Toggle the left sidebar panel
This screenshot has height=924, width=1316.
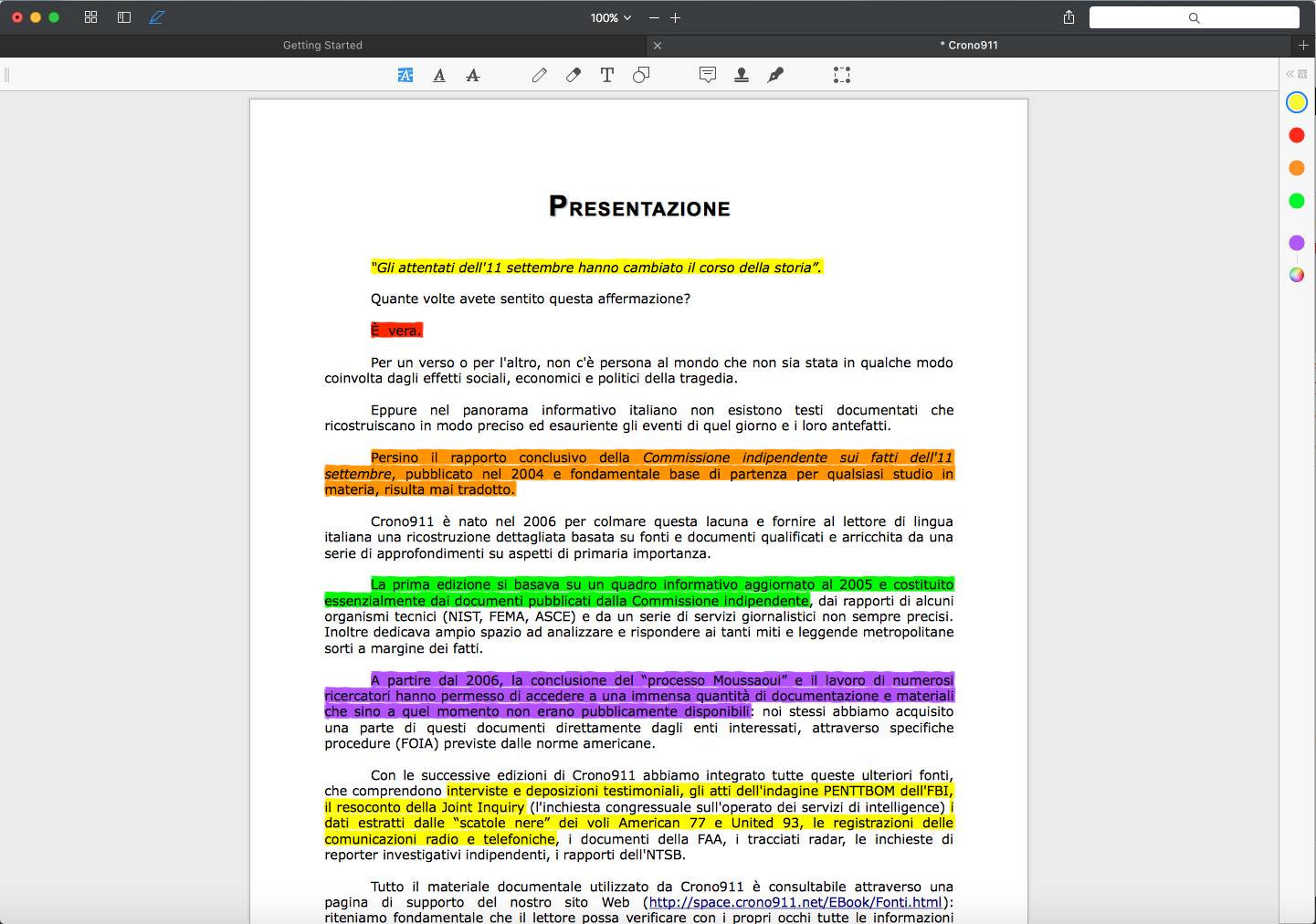[124, 17]
